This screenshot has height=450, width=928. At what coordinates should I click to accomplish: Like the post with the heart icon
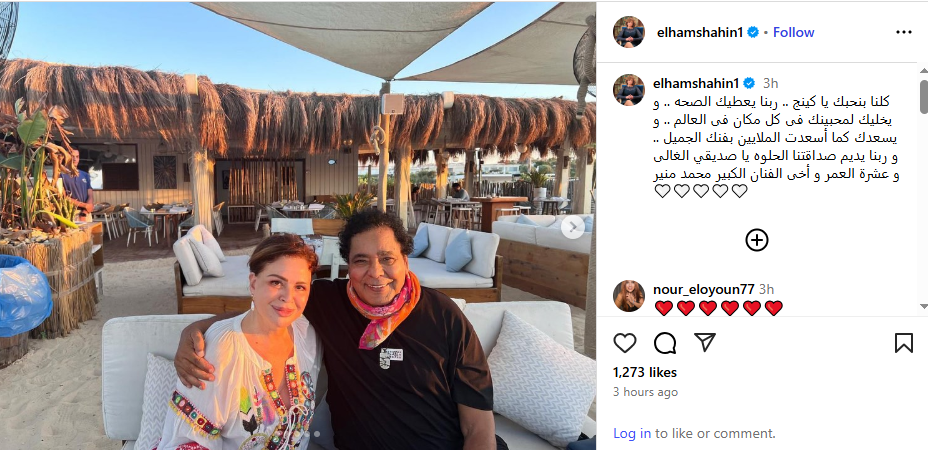click(624, 343)
